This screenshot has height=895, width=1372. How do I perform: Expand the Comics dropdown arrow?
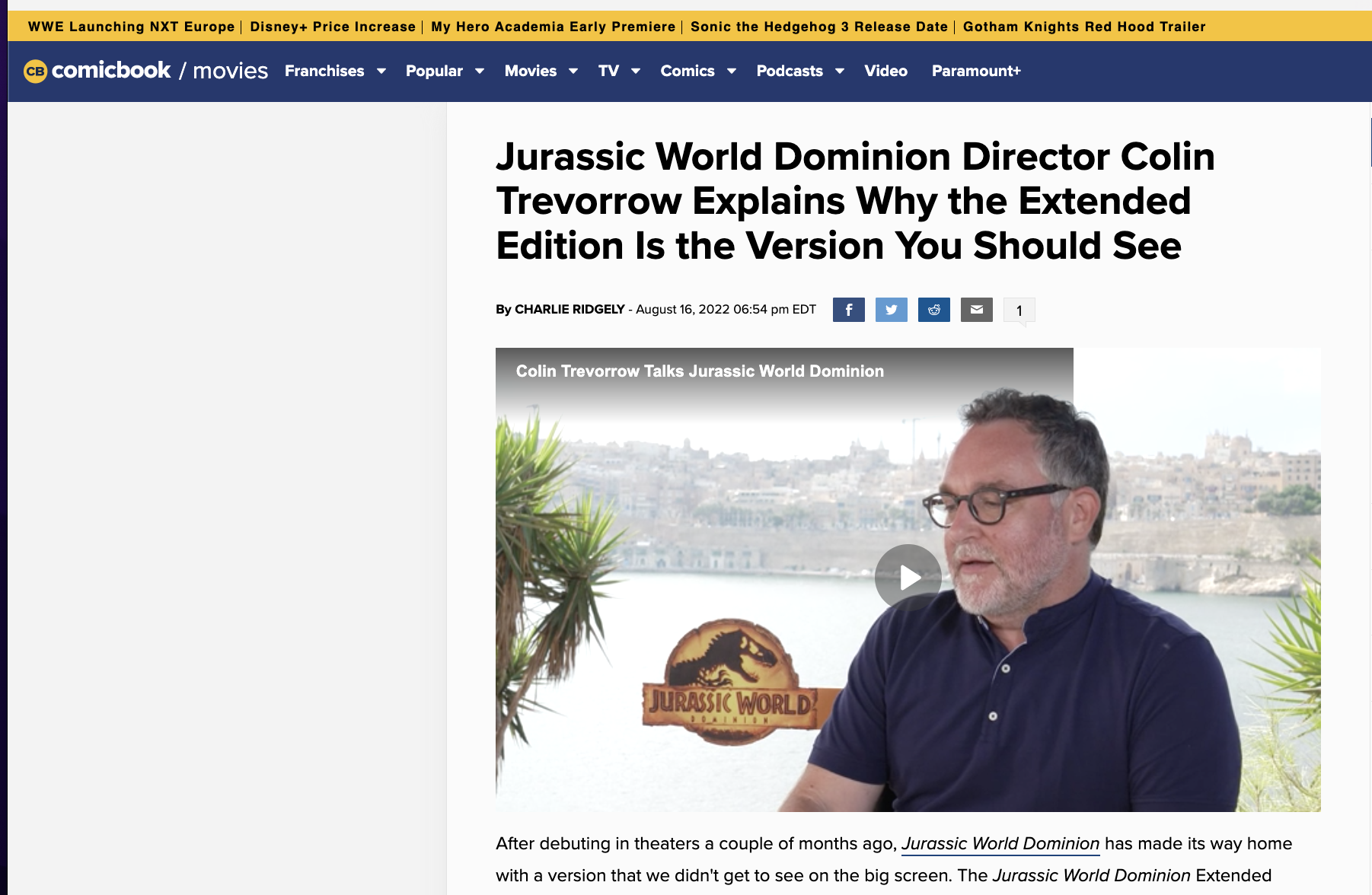[732, 71]
